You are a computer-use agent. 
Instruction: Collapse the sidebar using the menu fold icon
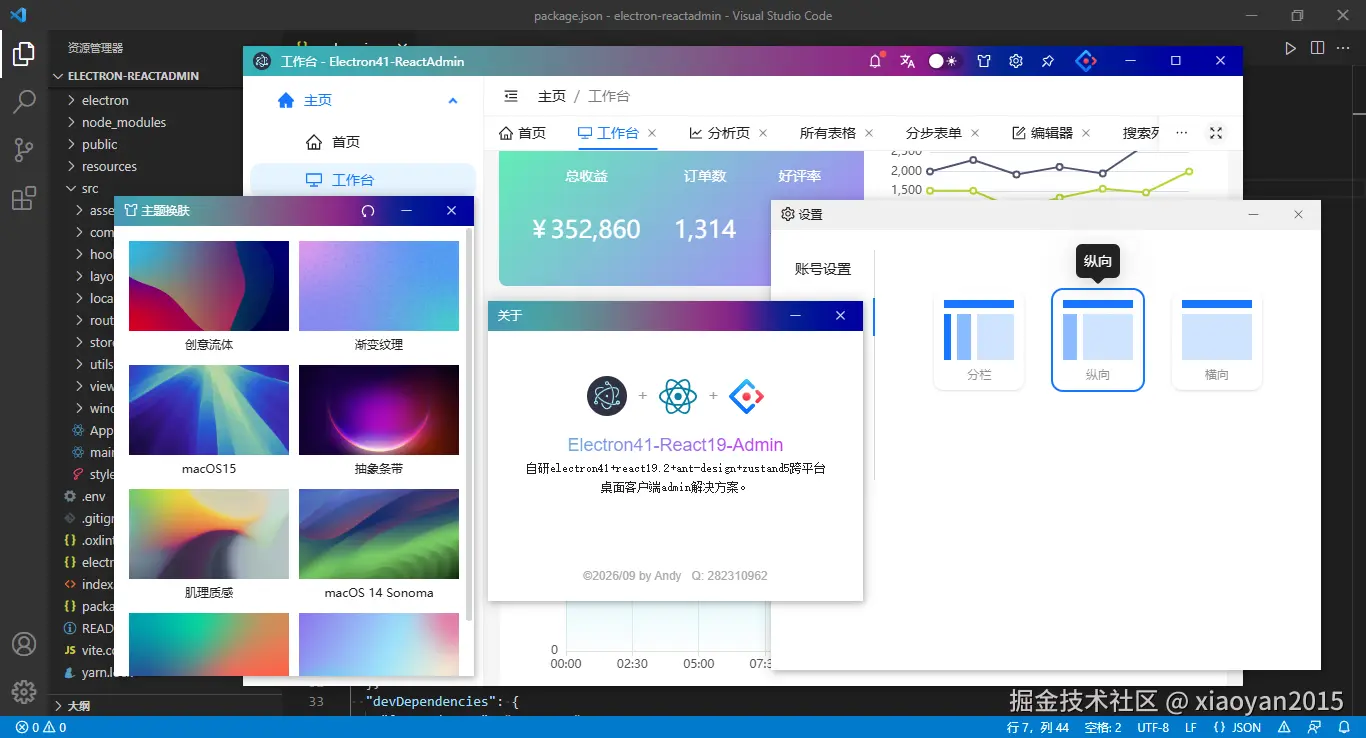511,96
